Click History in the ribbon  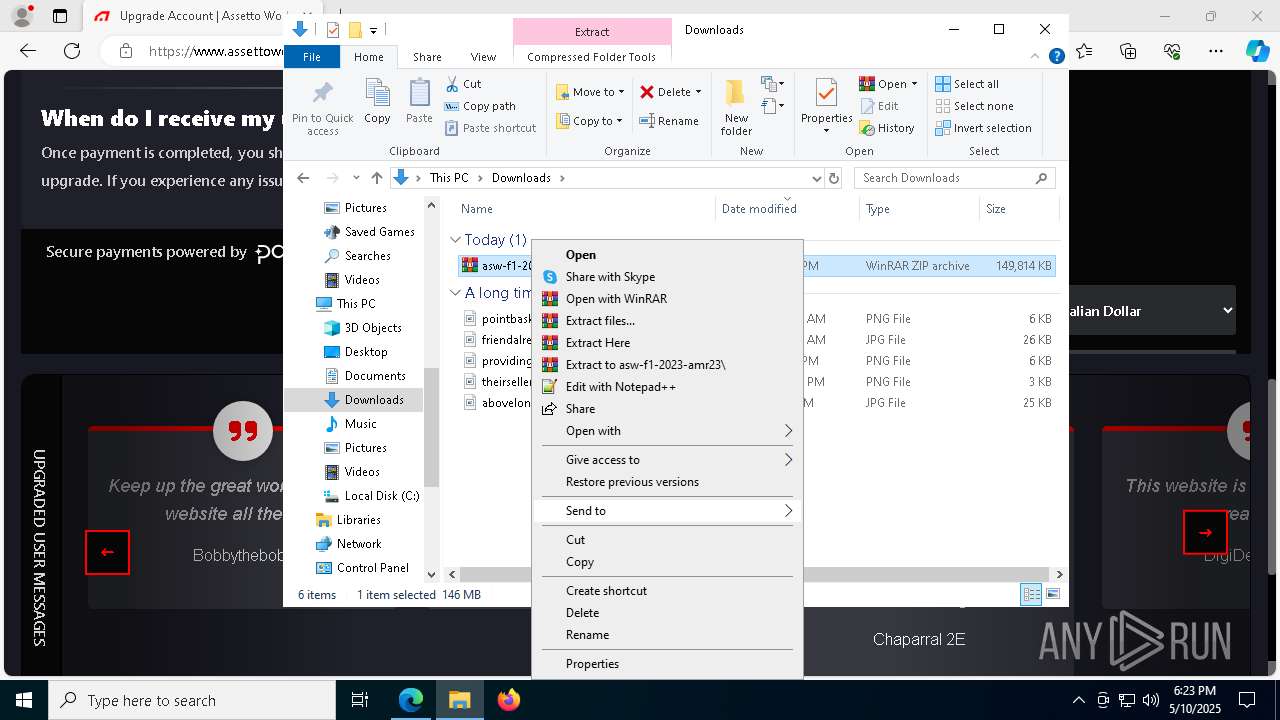pyautogui.click(x=887, y=128)
